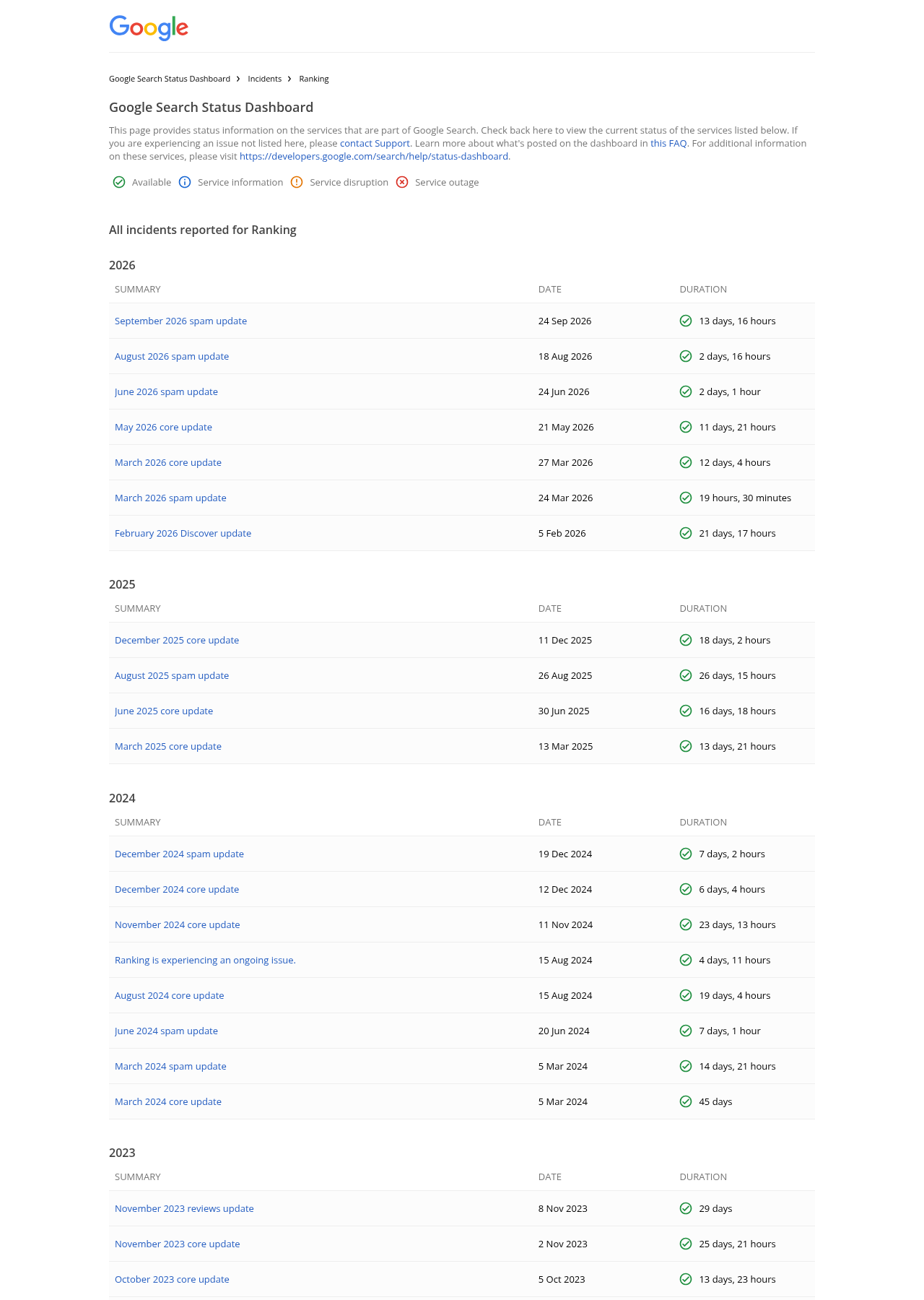Click the Google logo

coord(149,27)
